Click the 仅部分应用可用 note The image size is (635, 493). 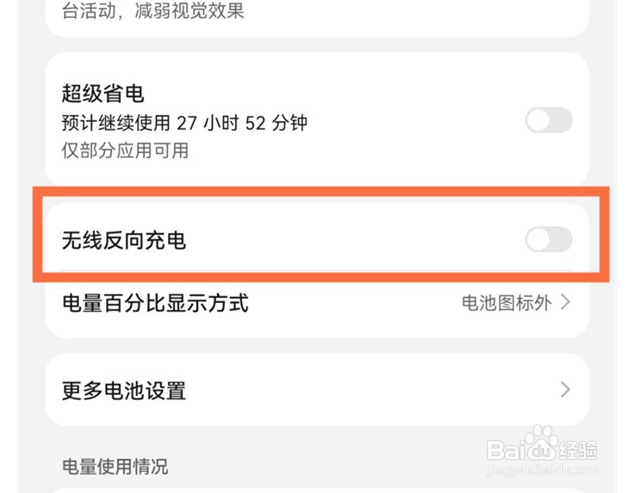click(125, 151)
